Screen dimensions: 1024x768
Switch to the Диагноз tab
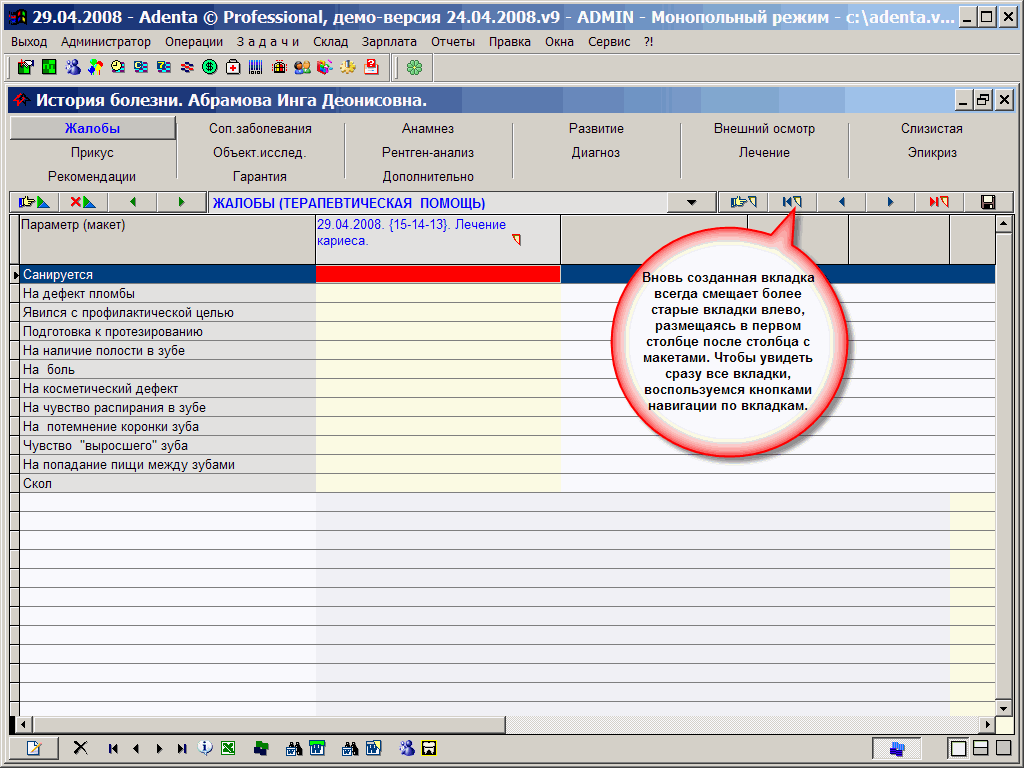tap(596, 152)
